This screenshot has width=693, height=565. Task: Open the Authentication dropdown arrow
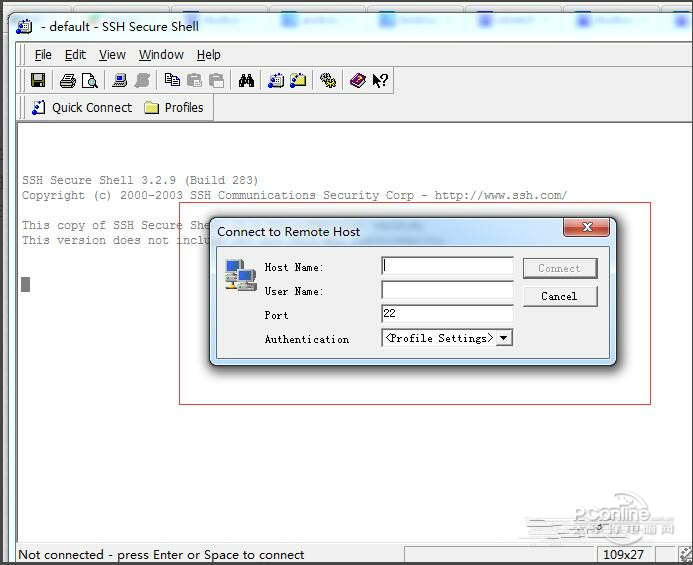pos(503,338)
